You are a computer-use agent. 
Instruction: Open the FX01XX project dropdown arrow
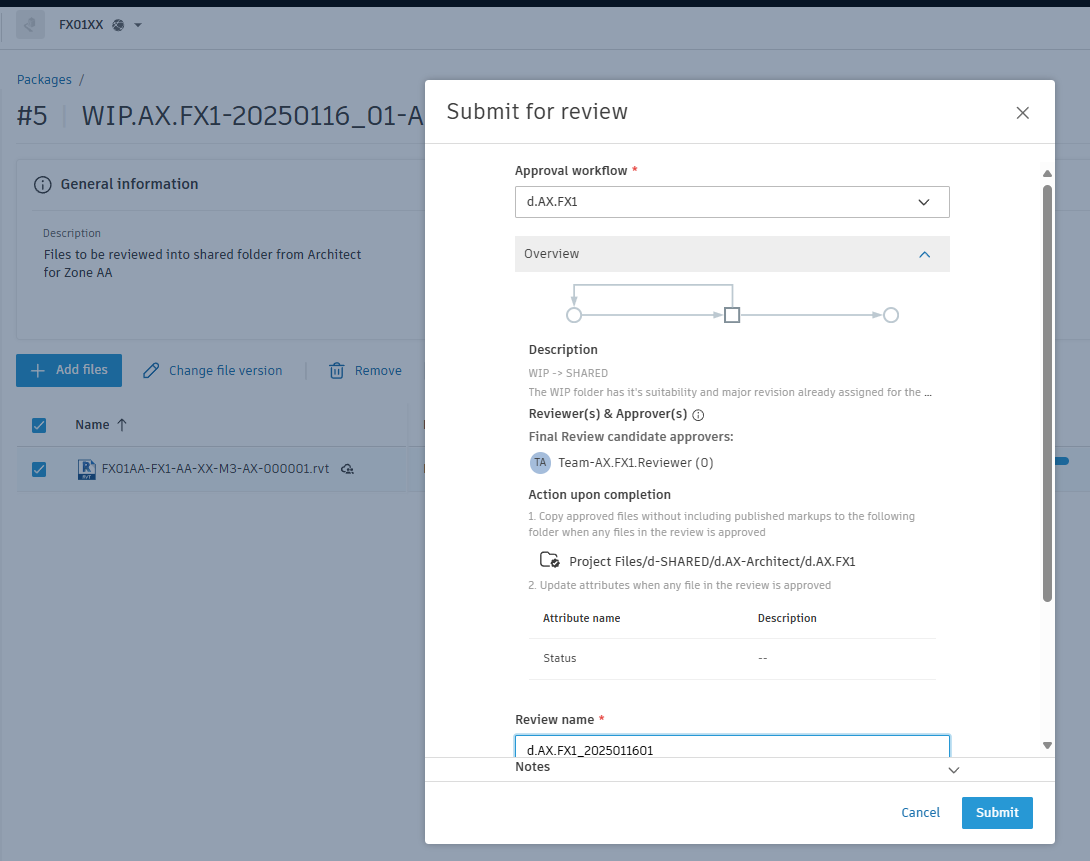point(138,26)
